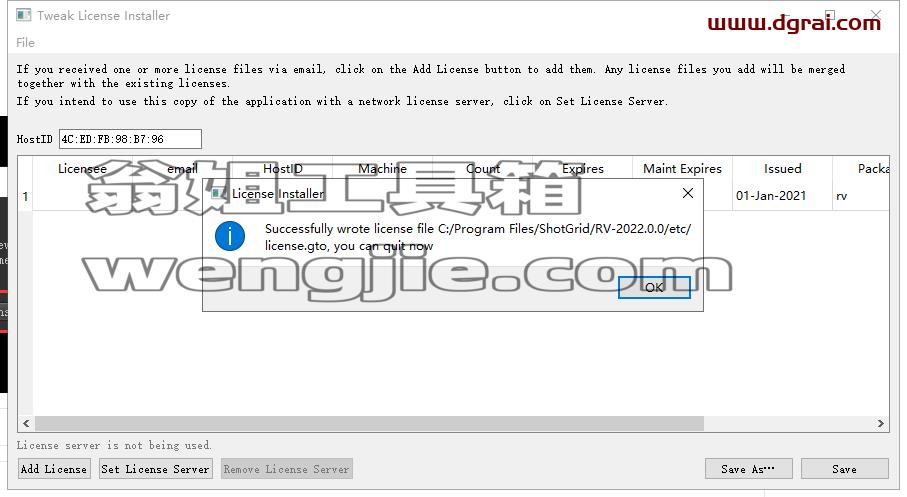Select the 01-Jan-2021 issued date cell

pos(783,196)
